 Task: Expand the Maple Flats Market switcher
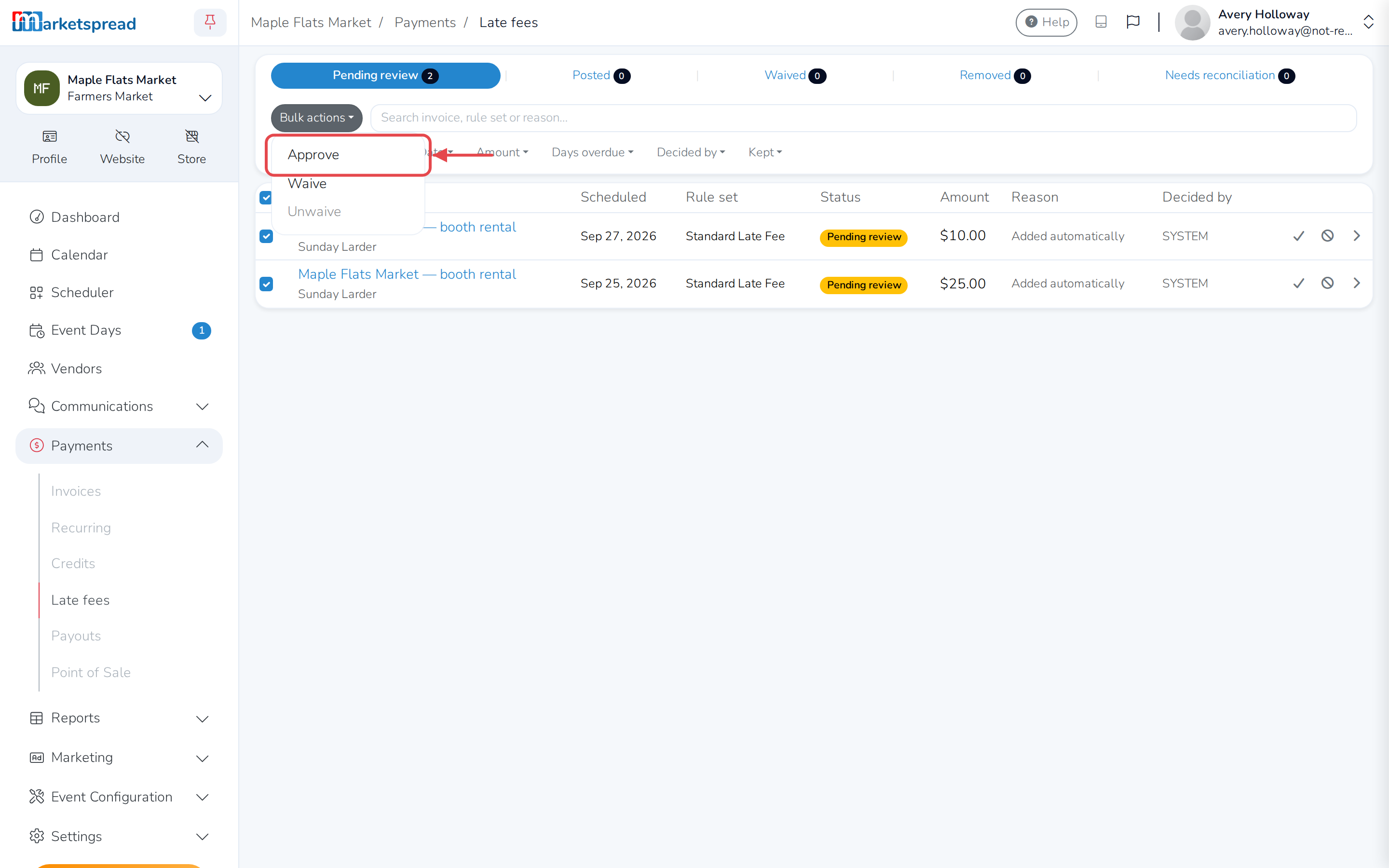coord(119,88)
